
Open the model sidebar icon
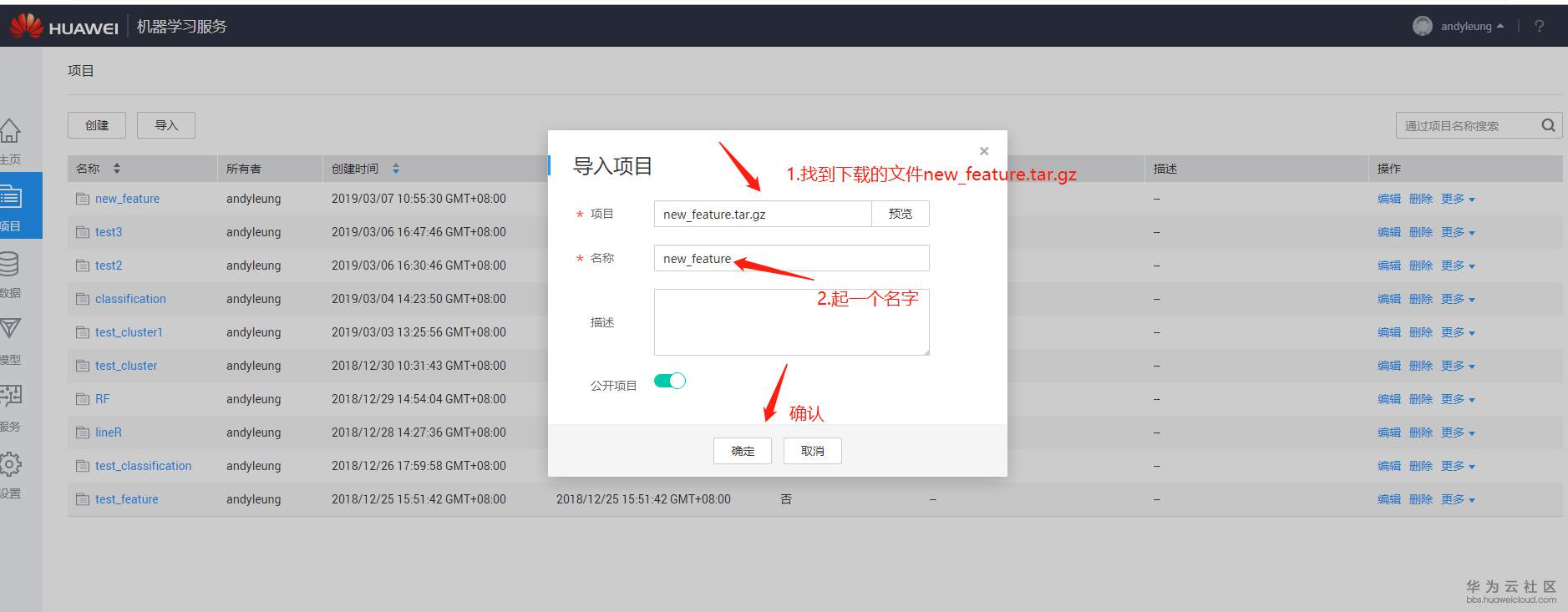coord(10,329)
